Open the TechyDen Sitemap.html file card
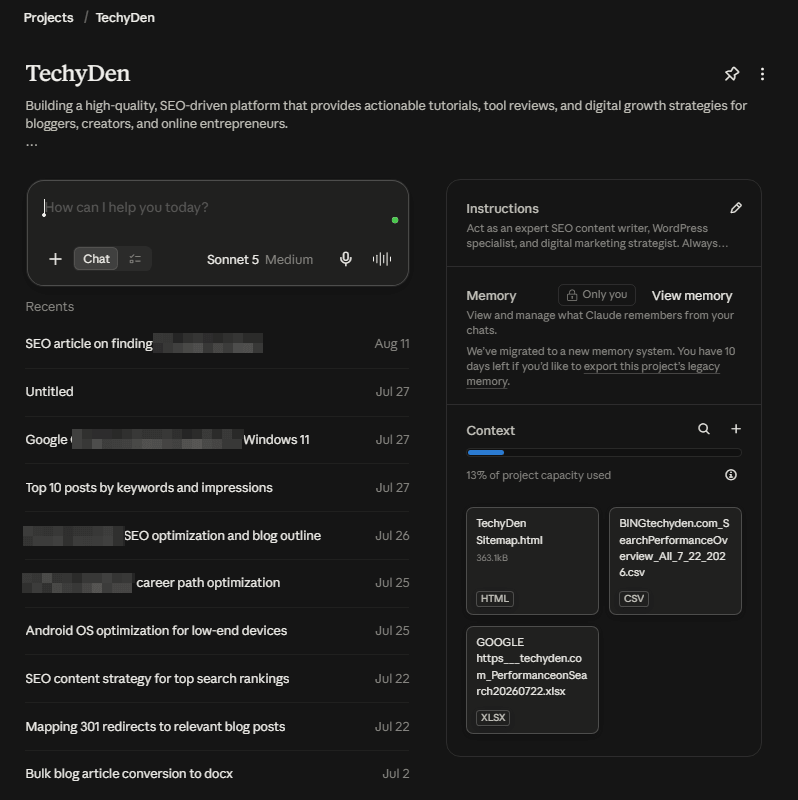 pyautogui.click(x=532, y=561)
